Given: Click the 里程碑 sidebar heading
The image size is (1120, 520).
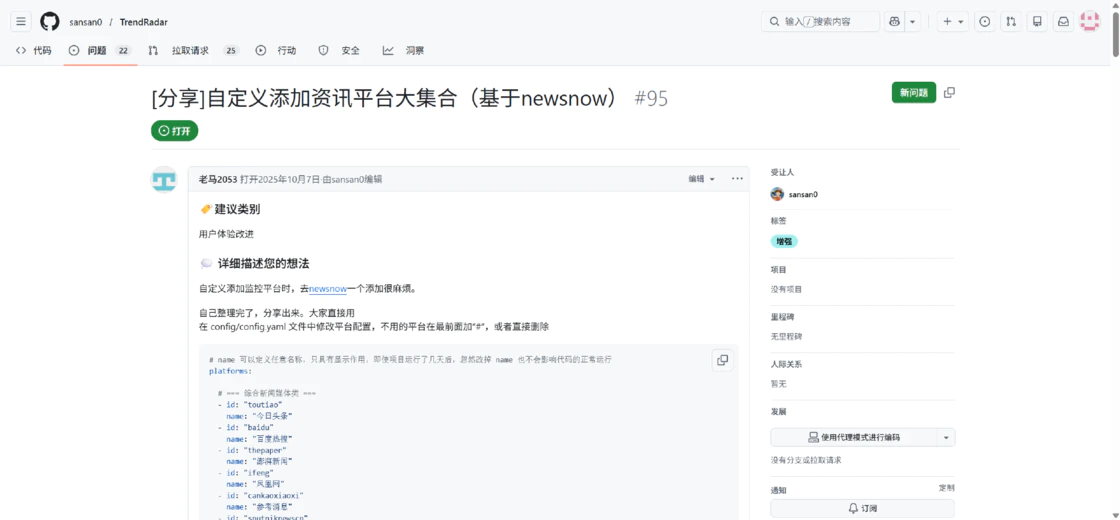Looking at the screenshot, I should pyautogui.click(x=782, y=316).
